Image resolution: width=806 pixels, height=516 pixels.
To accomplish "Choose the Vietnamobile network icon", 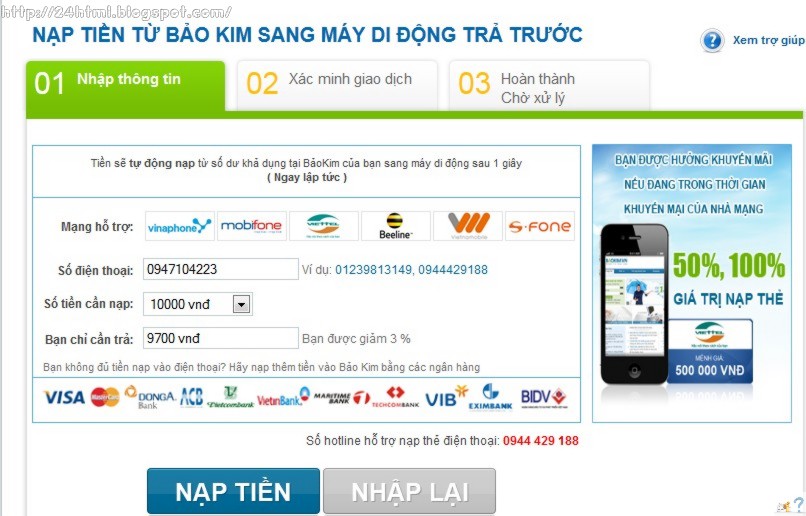I will [x=467, y=226].
